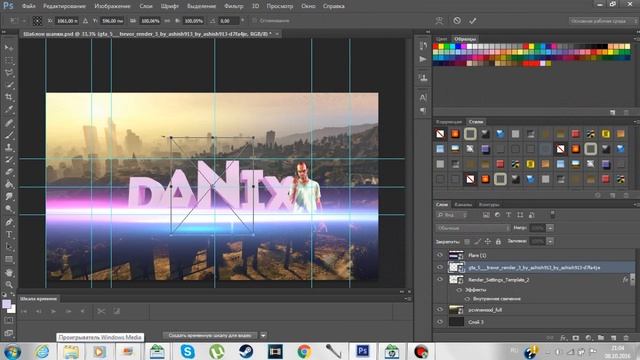The height and width of the screenshot is (360, 640).
Task: Filter layers by type layers (T icon)
Action: 509,215
